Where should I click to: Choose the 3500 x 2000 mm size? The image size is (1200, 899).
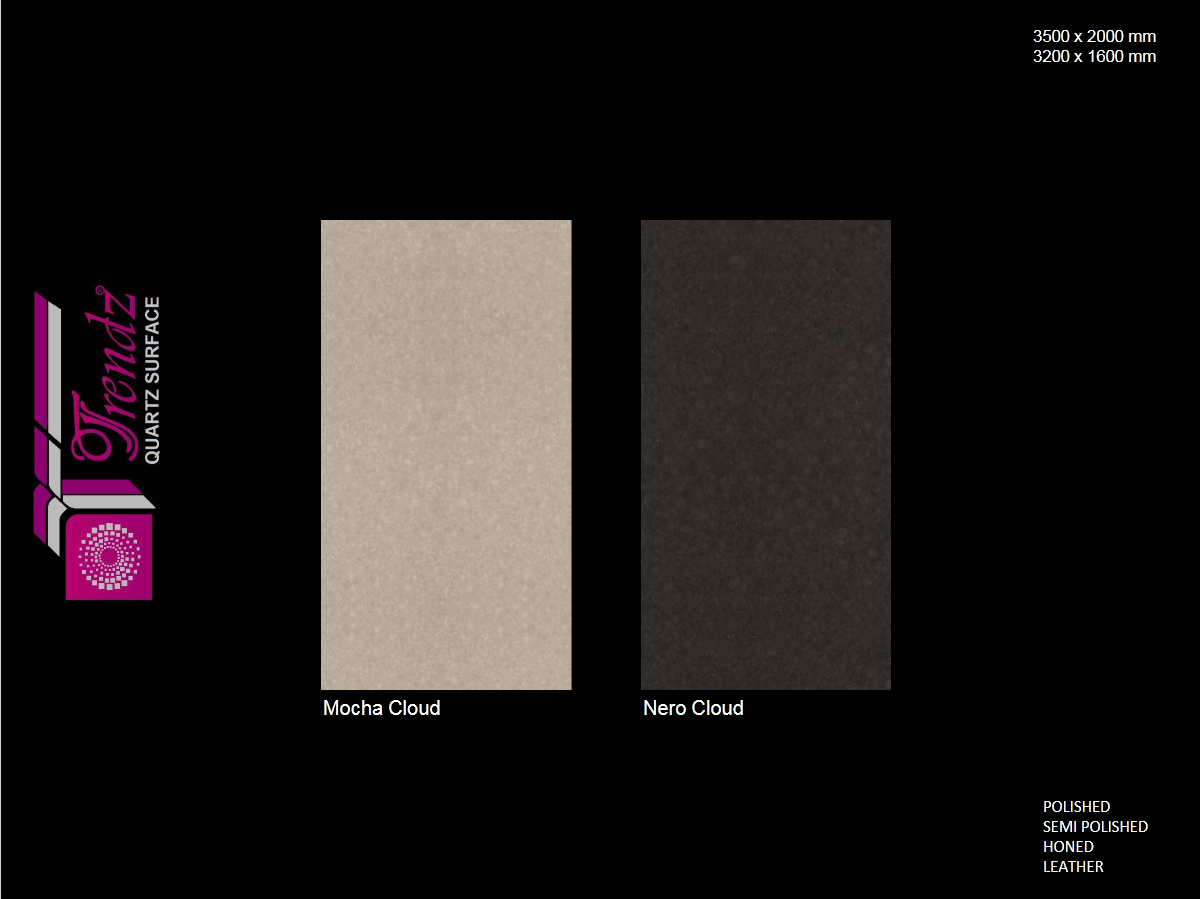pyautogui.click(x=1094, y=36)
